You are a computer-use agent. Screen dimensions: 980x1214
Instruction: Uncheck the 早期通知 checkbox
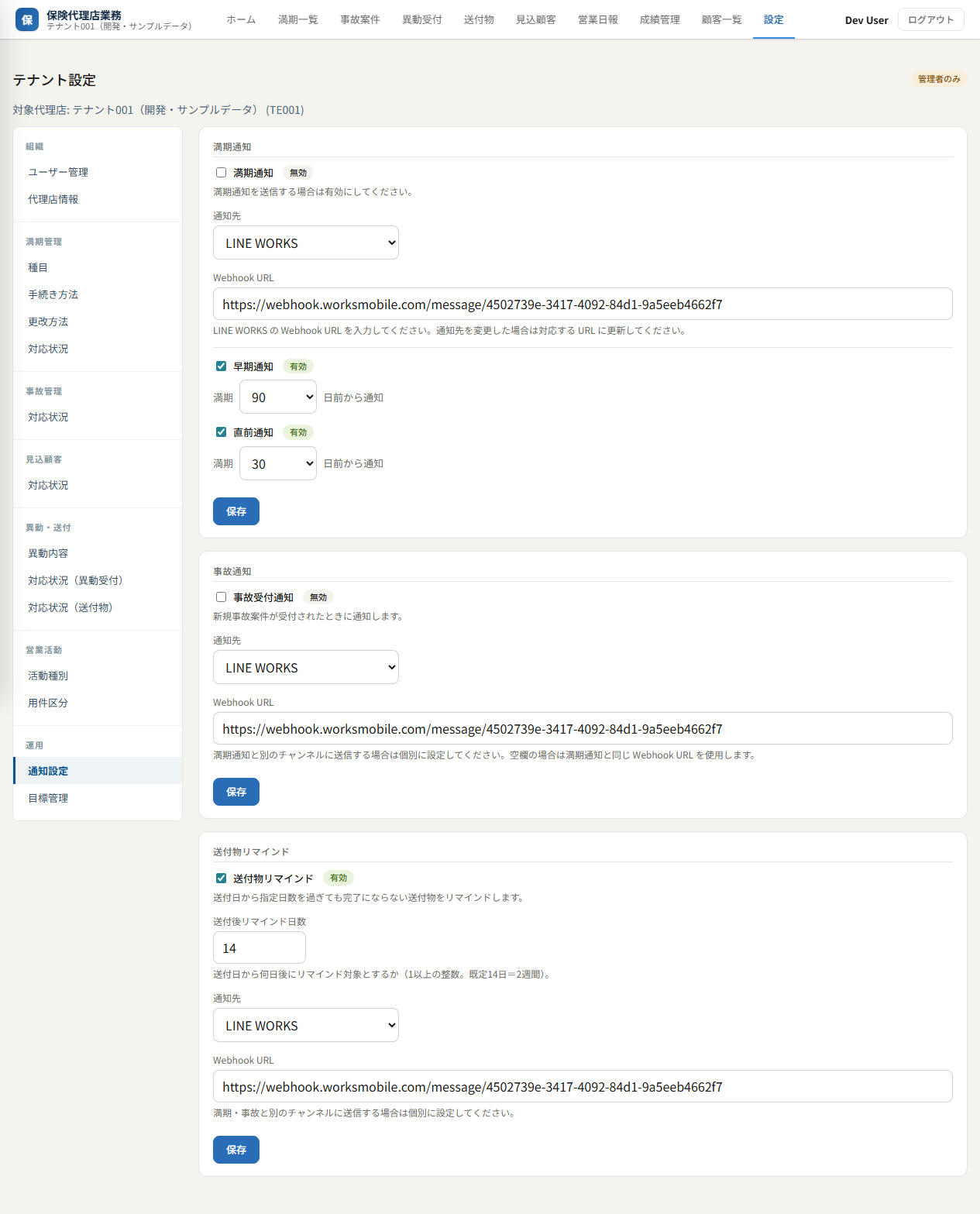pyautogui.click(x=221, y=366)
